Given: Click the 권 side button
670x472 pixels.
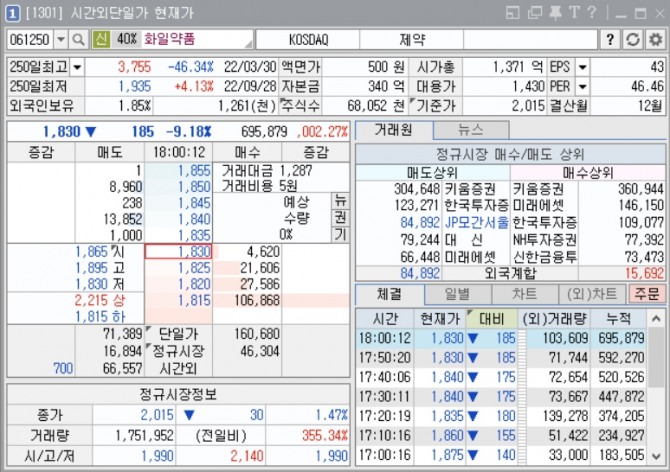Looking at the screenshot, I should (x=340, y=216).
